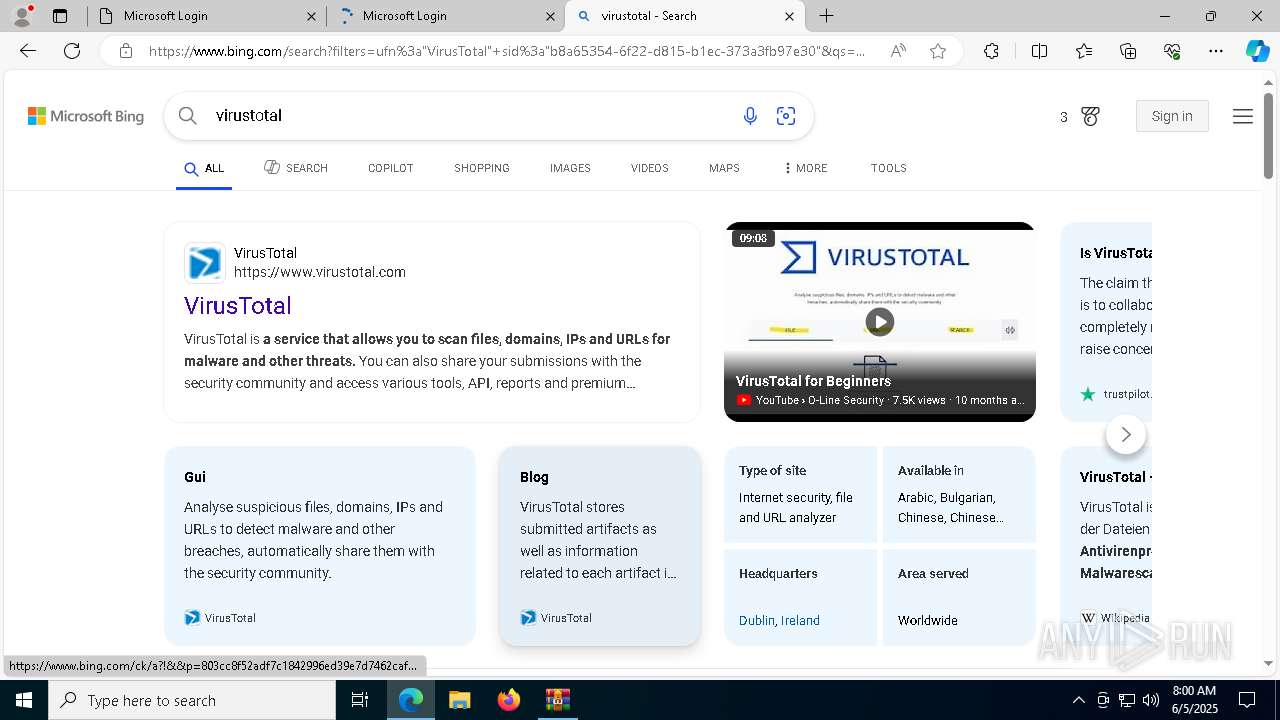The width and height of the screenshot is (1280, 720).
Task: Click the Sign in button
Action: (1172, 116)
